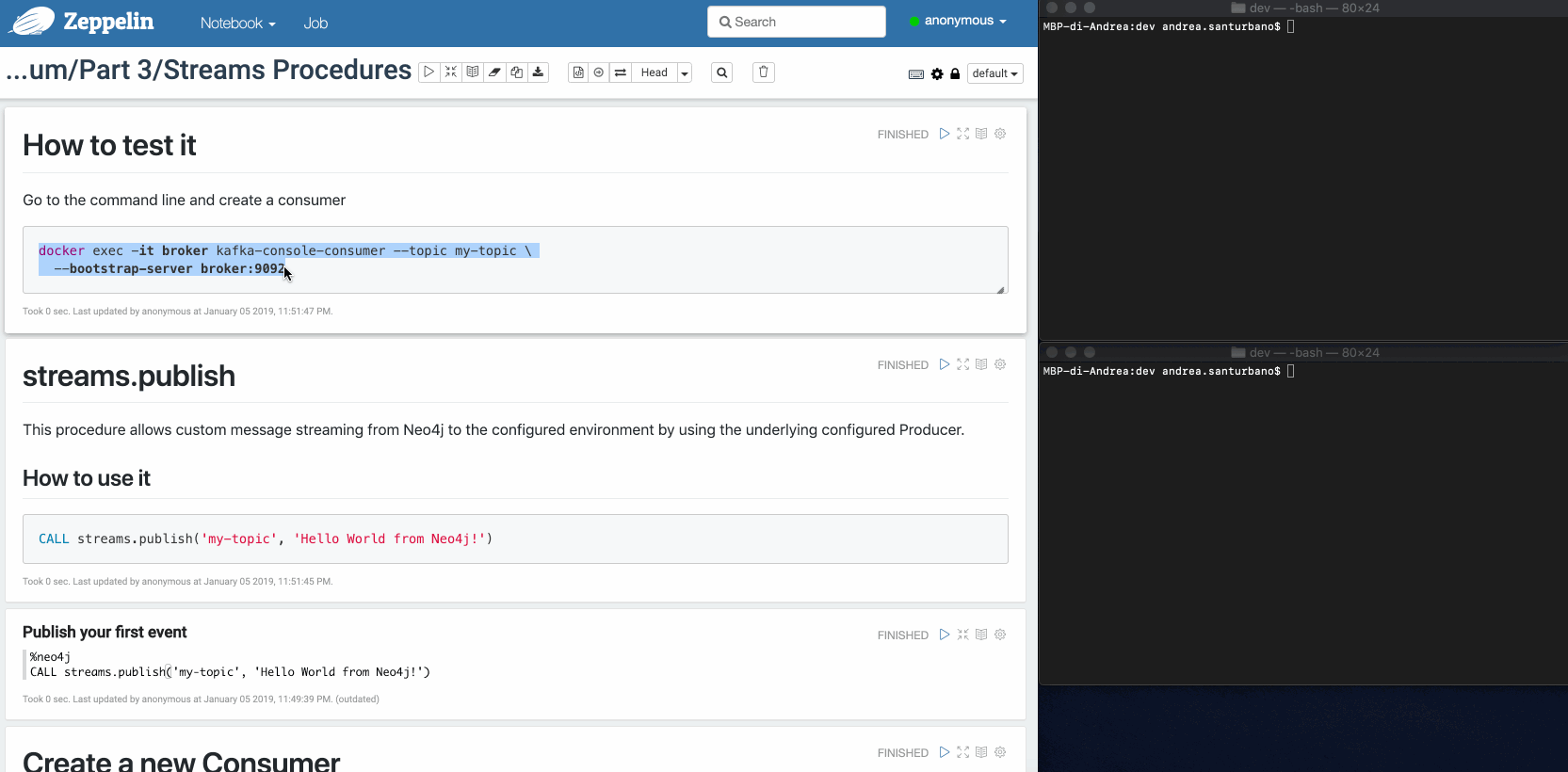Open the Job menu item
The image size is (1568, 772).
tap(315, 23)
